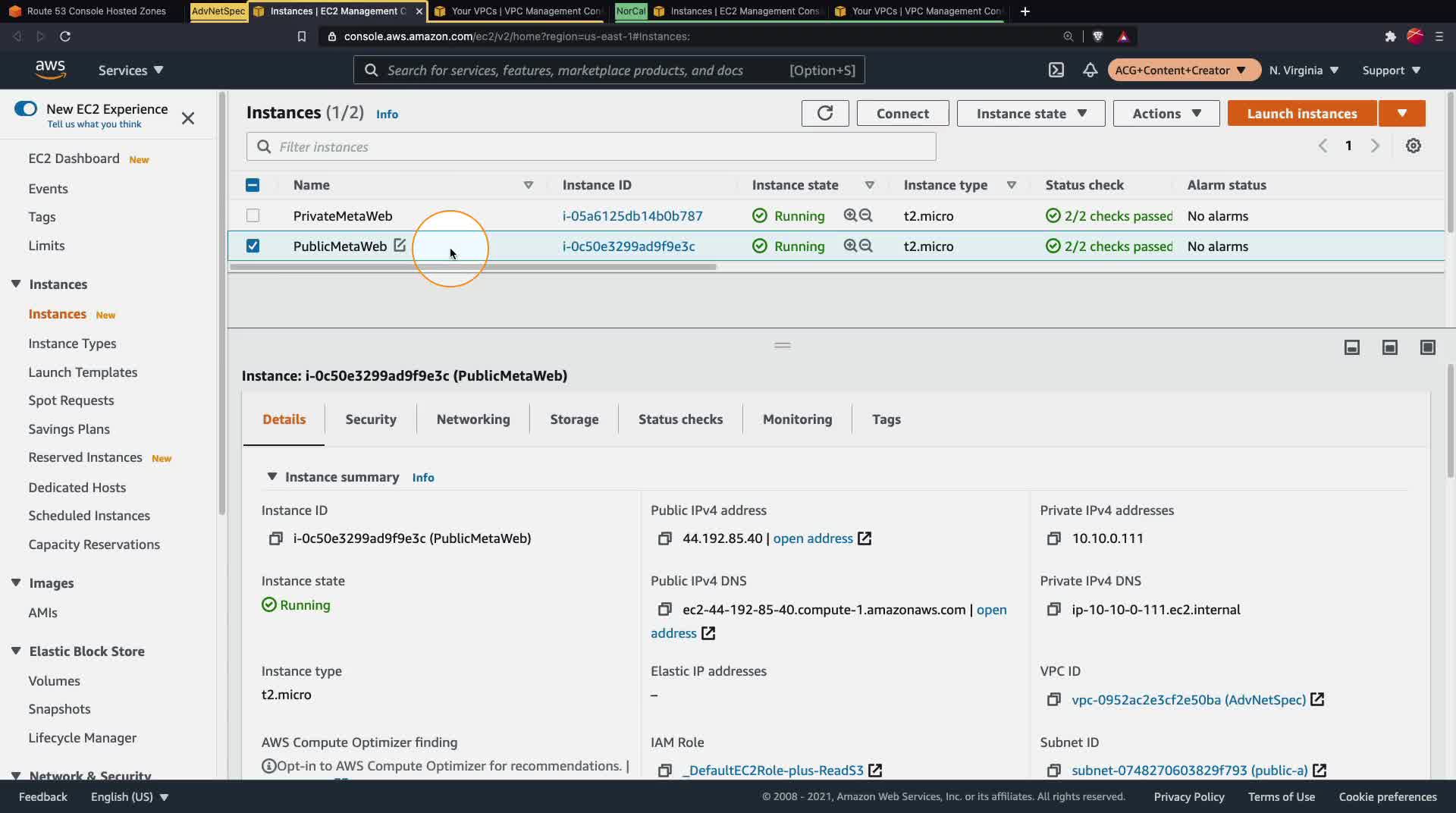Copy the Subnet ID

click(x=1054, y=771)
